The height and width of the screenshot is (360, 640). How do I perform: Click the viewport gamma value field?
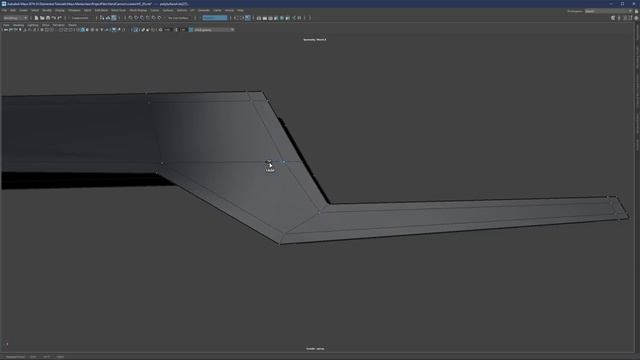[183, 30]
